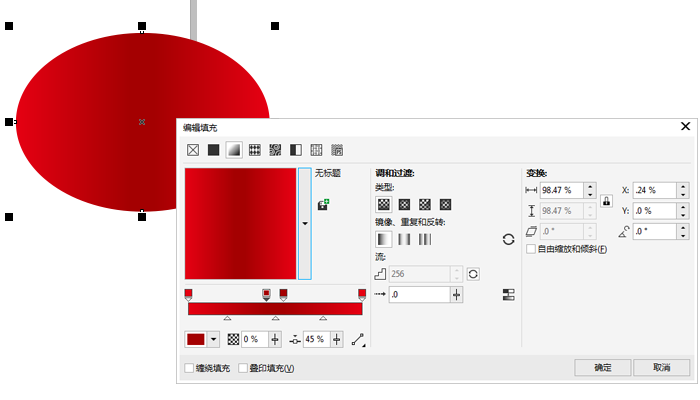Click the Y offset .0% field

click(x=655, y=211)
